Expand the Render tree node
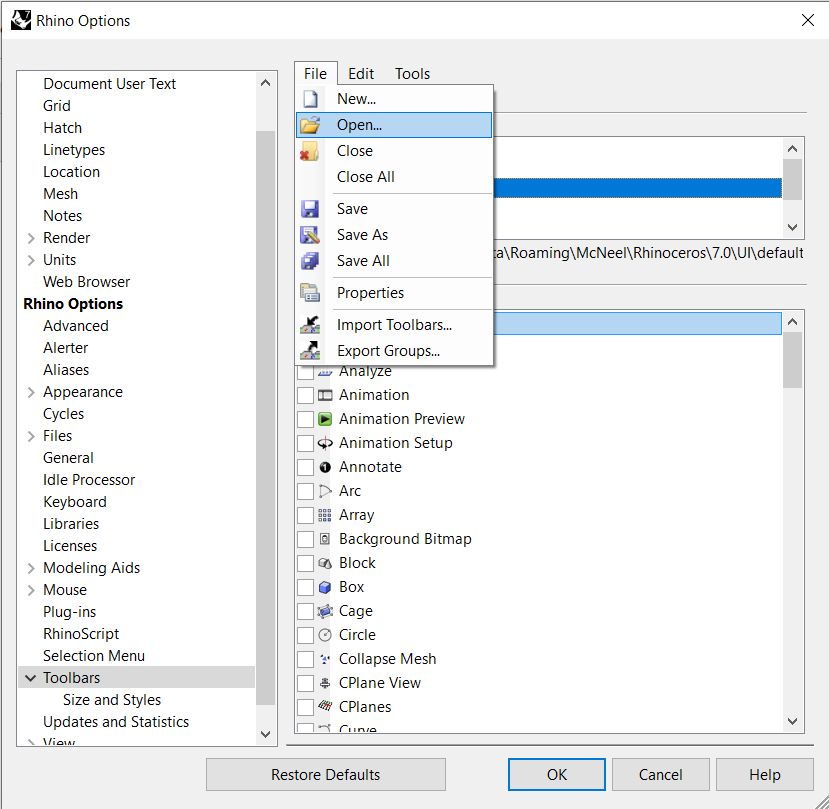The height and width of the screenshot is (809, 829). (x=31, y=238)
